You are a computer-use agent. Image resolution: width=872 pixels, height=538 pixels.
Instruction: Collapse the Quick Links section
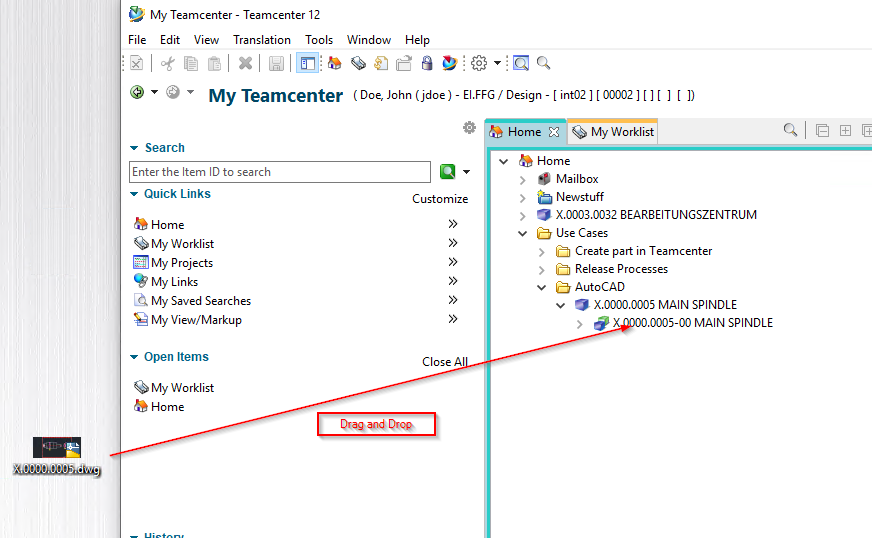135,194
